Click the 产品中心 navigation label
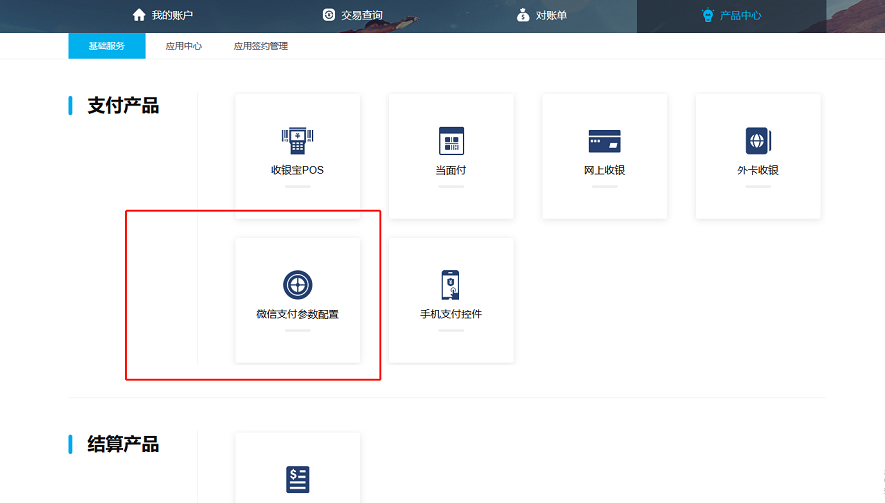Viewport: 885px width, 503px height. pyautogui.click(x=741, y=16)
